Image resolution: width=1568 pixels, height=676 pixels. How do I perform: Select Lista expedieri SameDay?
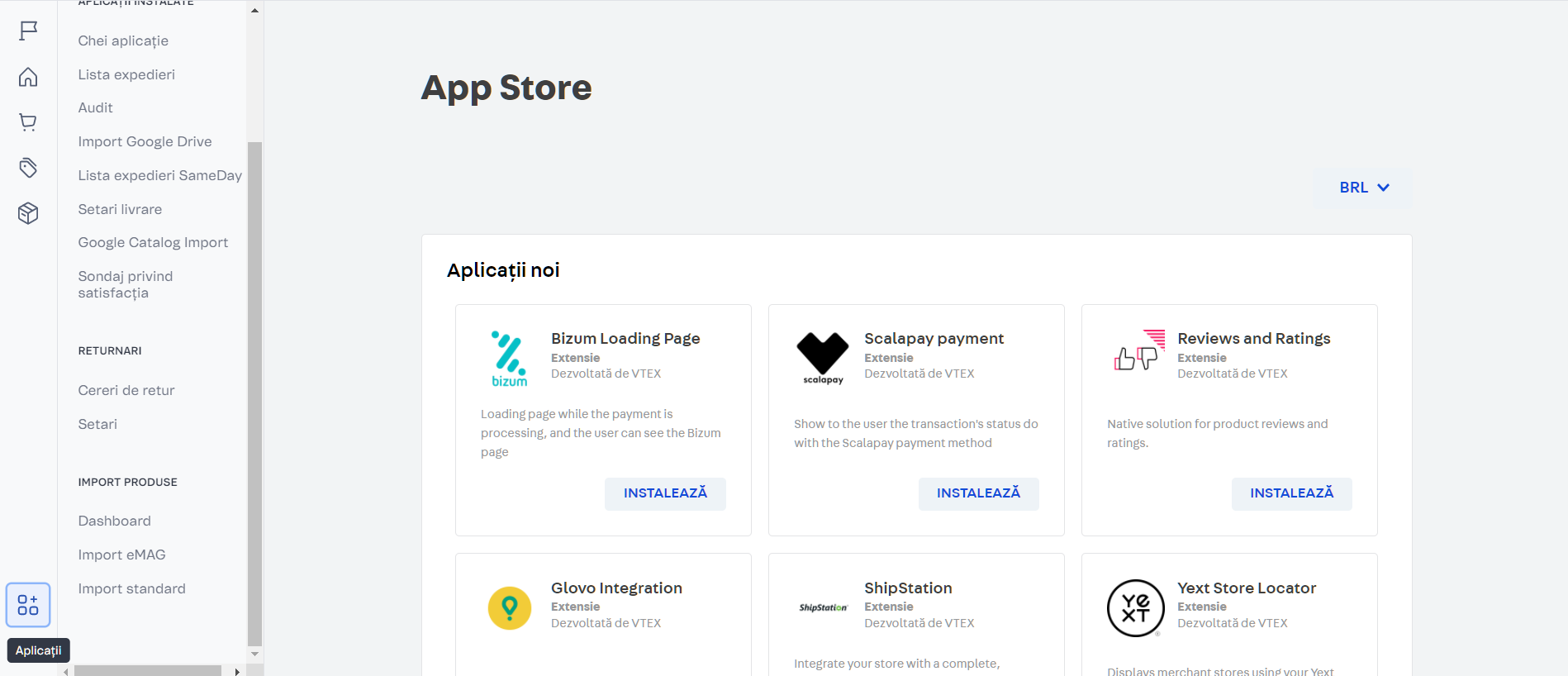click(160, 175)
